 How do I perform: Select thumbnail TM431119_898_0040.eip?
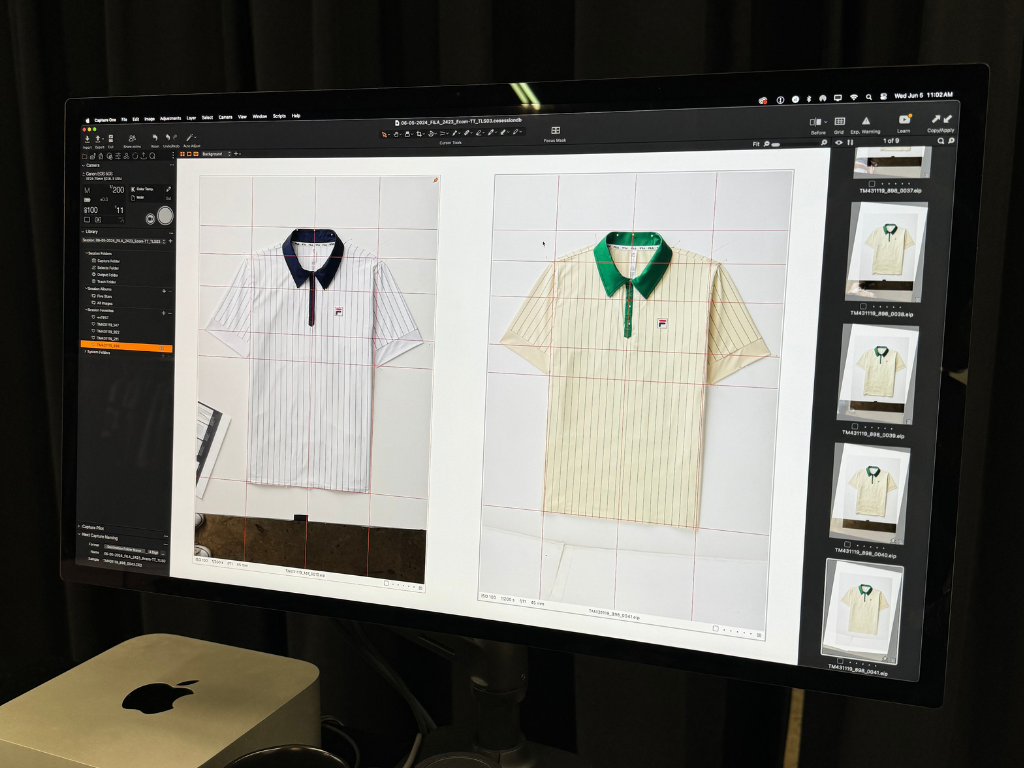pyautogui.click(x=870, y=493)
